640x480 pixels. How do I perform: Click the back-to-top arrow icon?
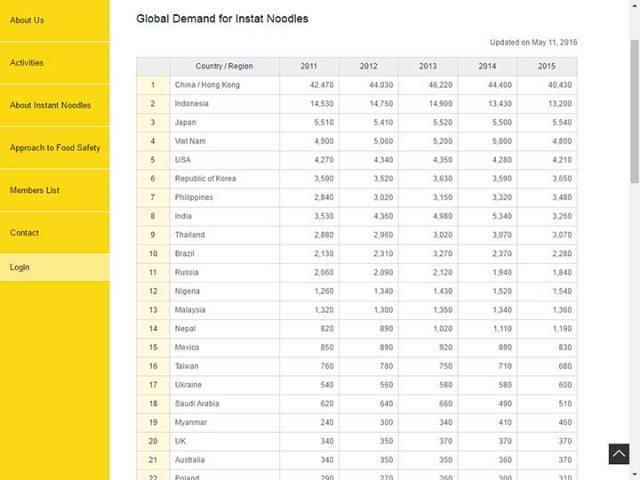[x=619, y=454]
